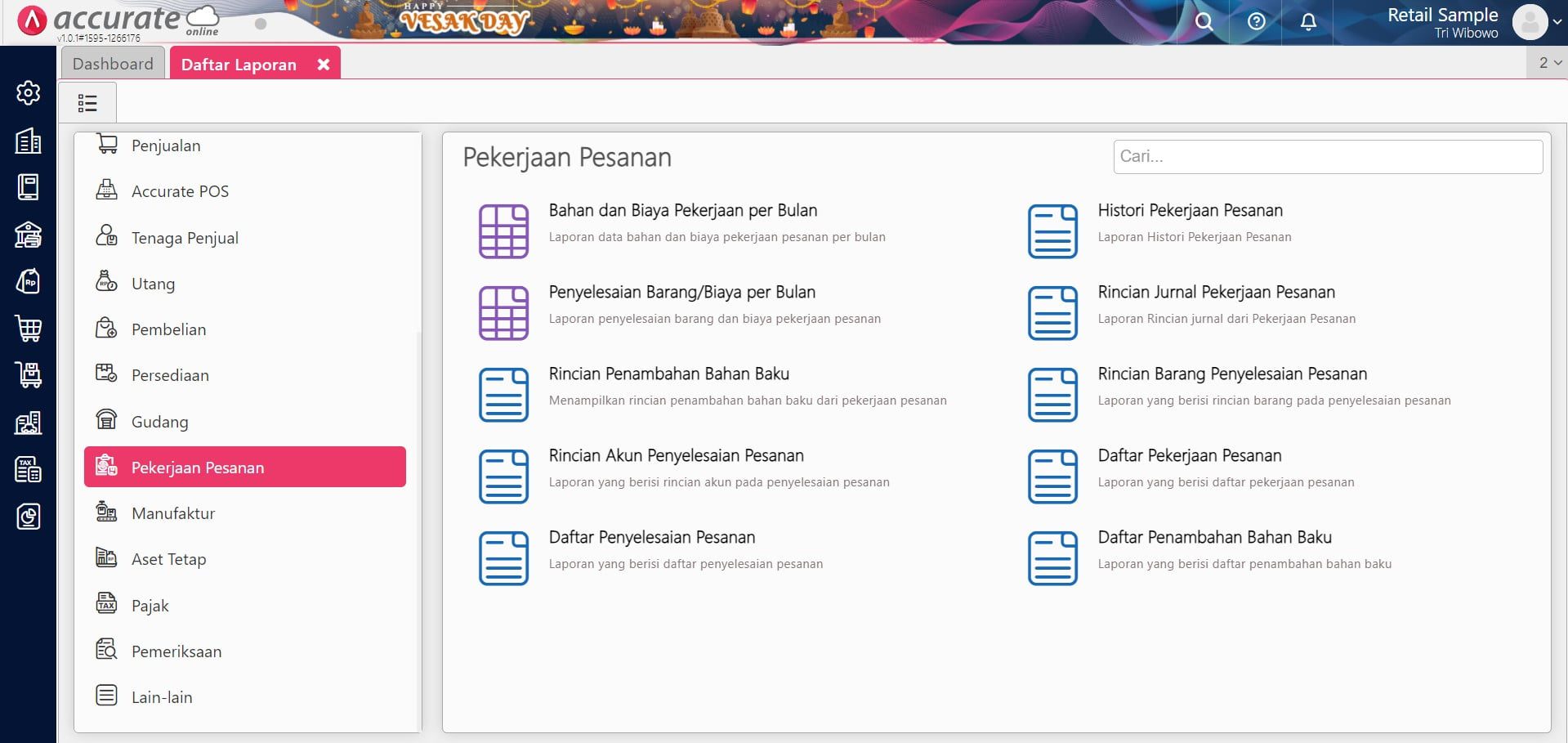The height and width of the screenshot is (743, 1568).
Task: Open Histori Pekerjaan Pesanan report
Action: [1189, 211]
